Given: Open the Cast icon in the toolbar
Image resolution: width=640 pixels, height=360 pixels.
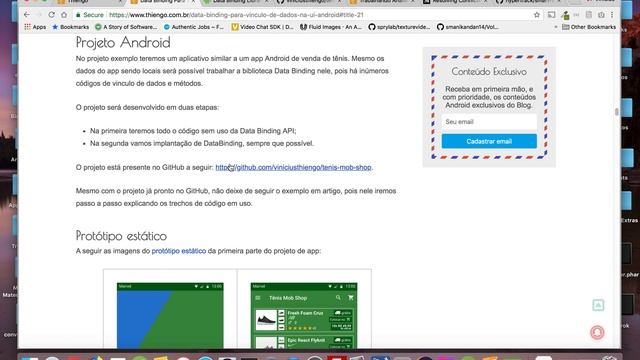Looking at the screenshot, I should (x=551, y=15).
